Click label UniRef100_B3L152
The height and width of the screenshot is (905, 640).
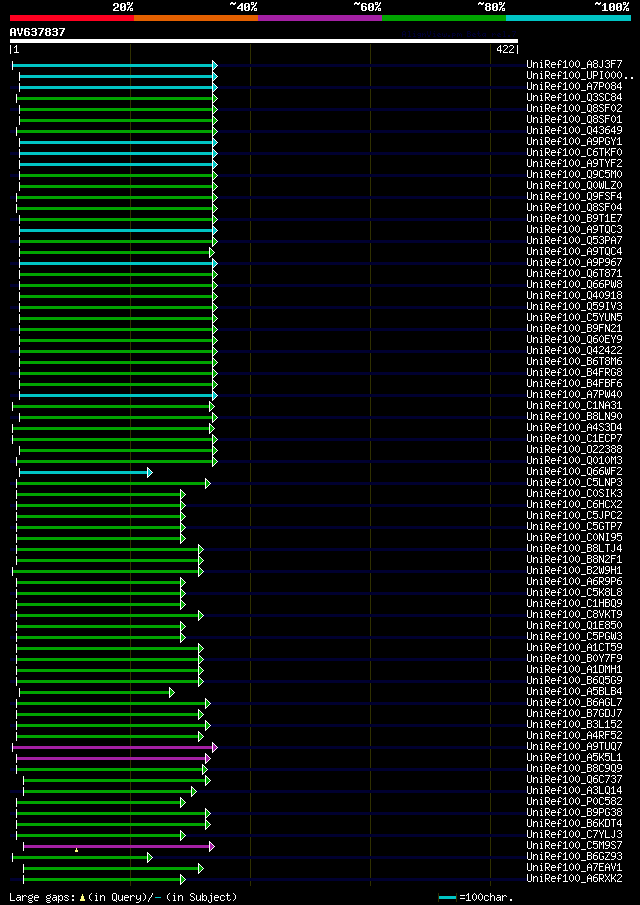pos(574,724)
